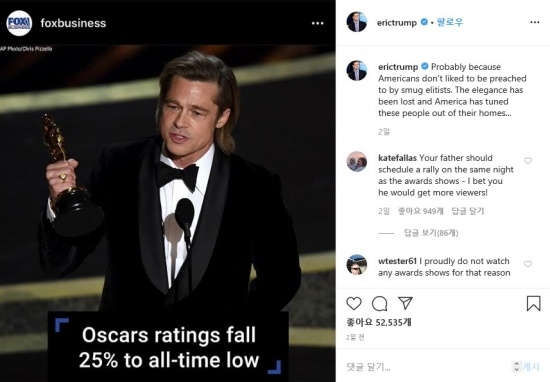Open comment bubble icon under post
The width and height of the screenshot is (550, 382).
380,303
